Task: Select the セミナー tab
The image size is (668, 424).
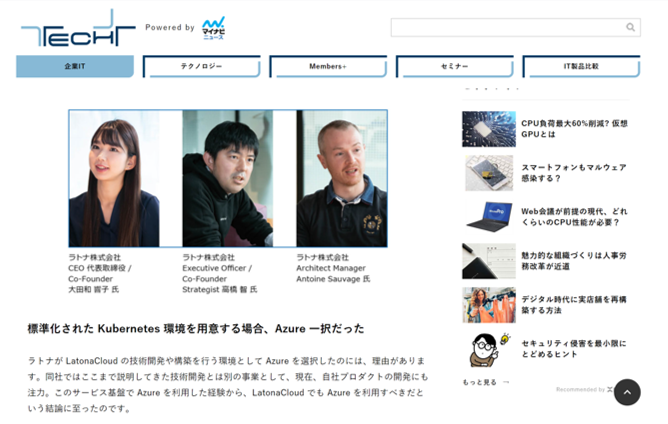Action: pos(454,67)
